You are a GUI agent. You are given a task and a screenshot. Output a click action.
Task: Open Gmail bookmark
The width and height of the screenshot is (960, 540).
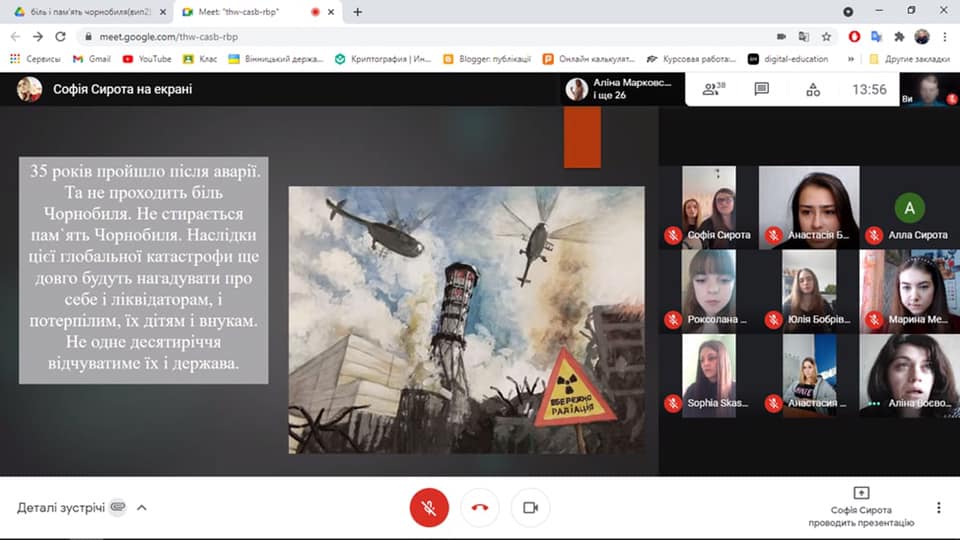click(92, 59)
